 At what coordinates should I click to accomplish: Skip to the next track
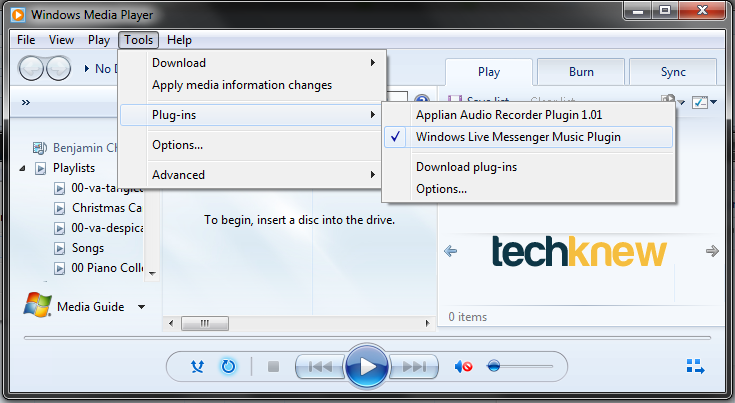[414, 366]
